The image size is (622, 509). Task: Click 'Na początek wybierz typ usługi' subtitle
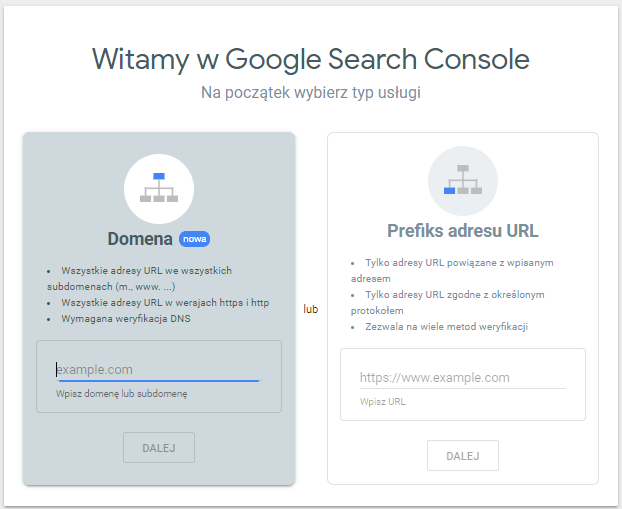click(x=310, y=93)
